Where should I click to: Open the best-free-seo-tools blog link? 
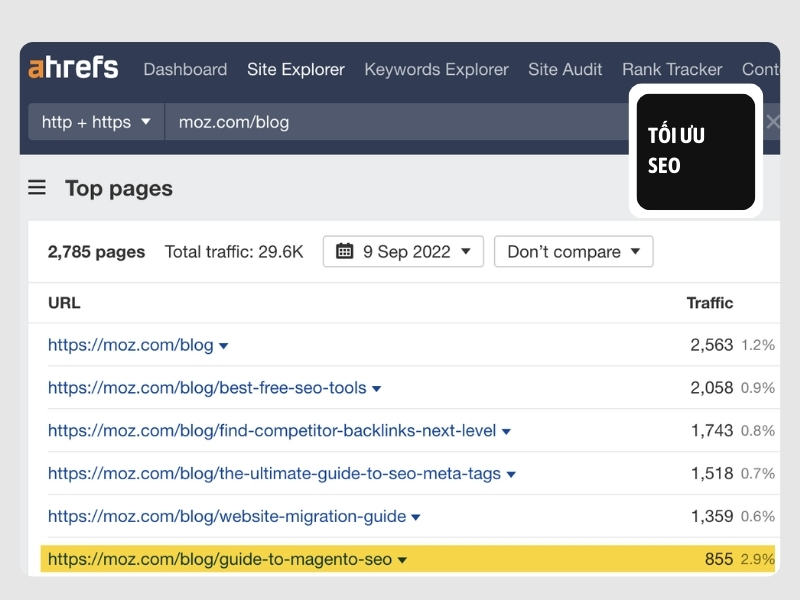[207, 388]
